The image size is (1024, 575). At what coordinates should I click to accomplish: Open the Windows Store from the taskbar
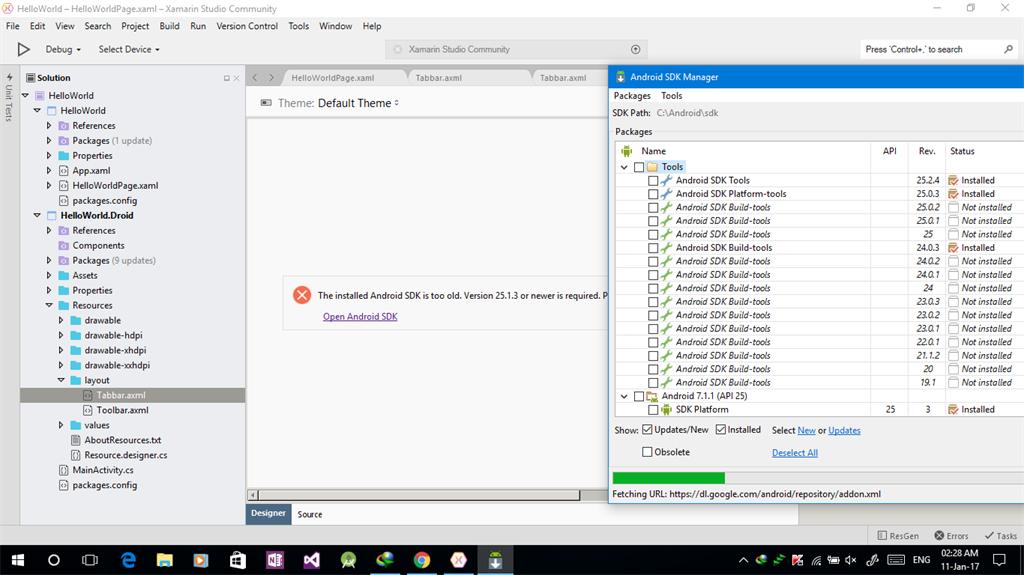pyautogui.click(x=238, y=560)
